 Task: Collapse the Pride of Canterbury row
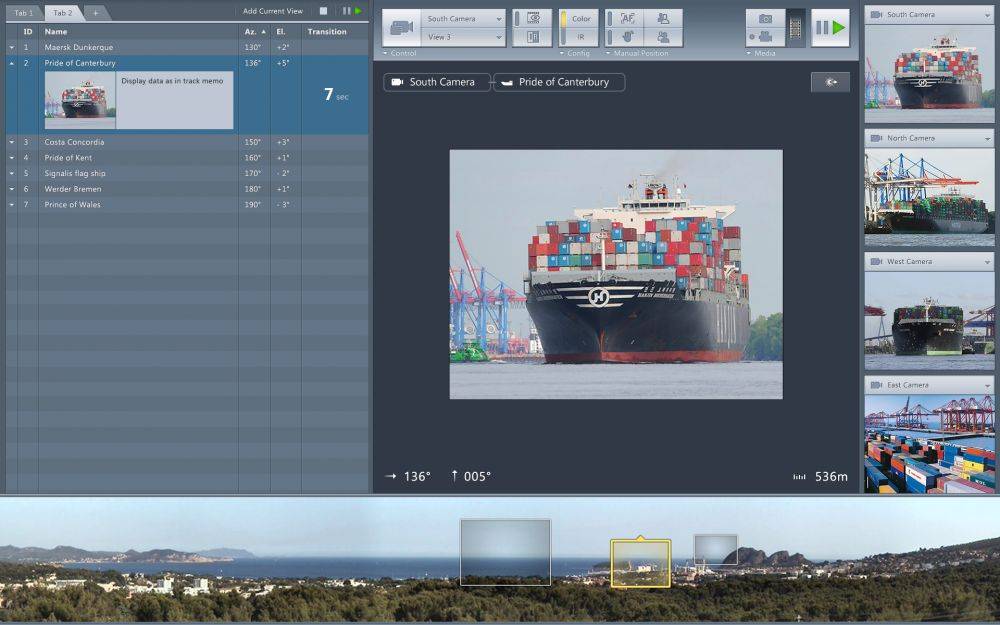11,63
